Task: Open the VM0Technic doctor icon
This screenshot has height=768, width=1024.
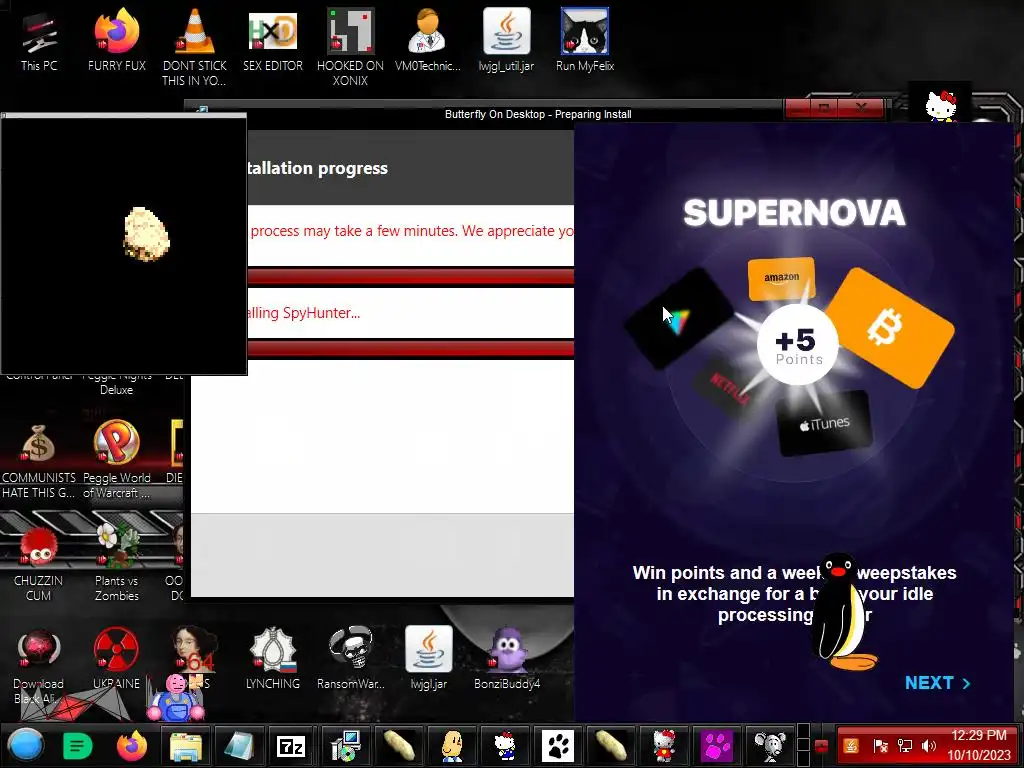Action: [x=428, y=40]
